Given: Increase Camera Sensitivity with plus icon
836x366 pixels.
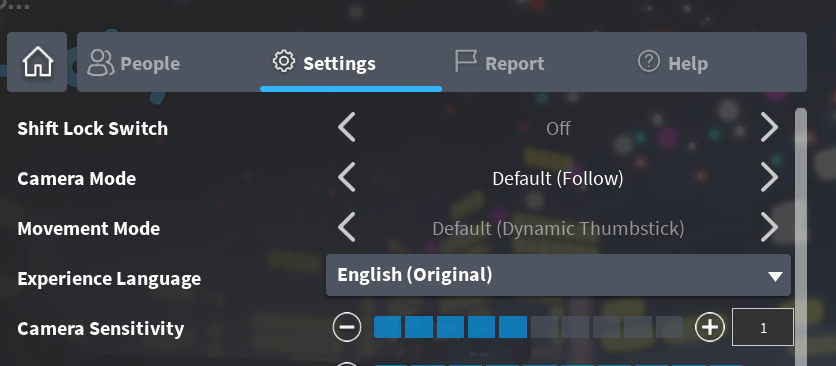Looking at the screenshot, I should click(x=710, y=327).
